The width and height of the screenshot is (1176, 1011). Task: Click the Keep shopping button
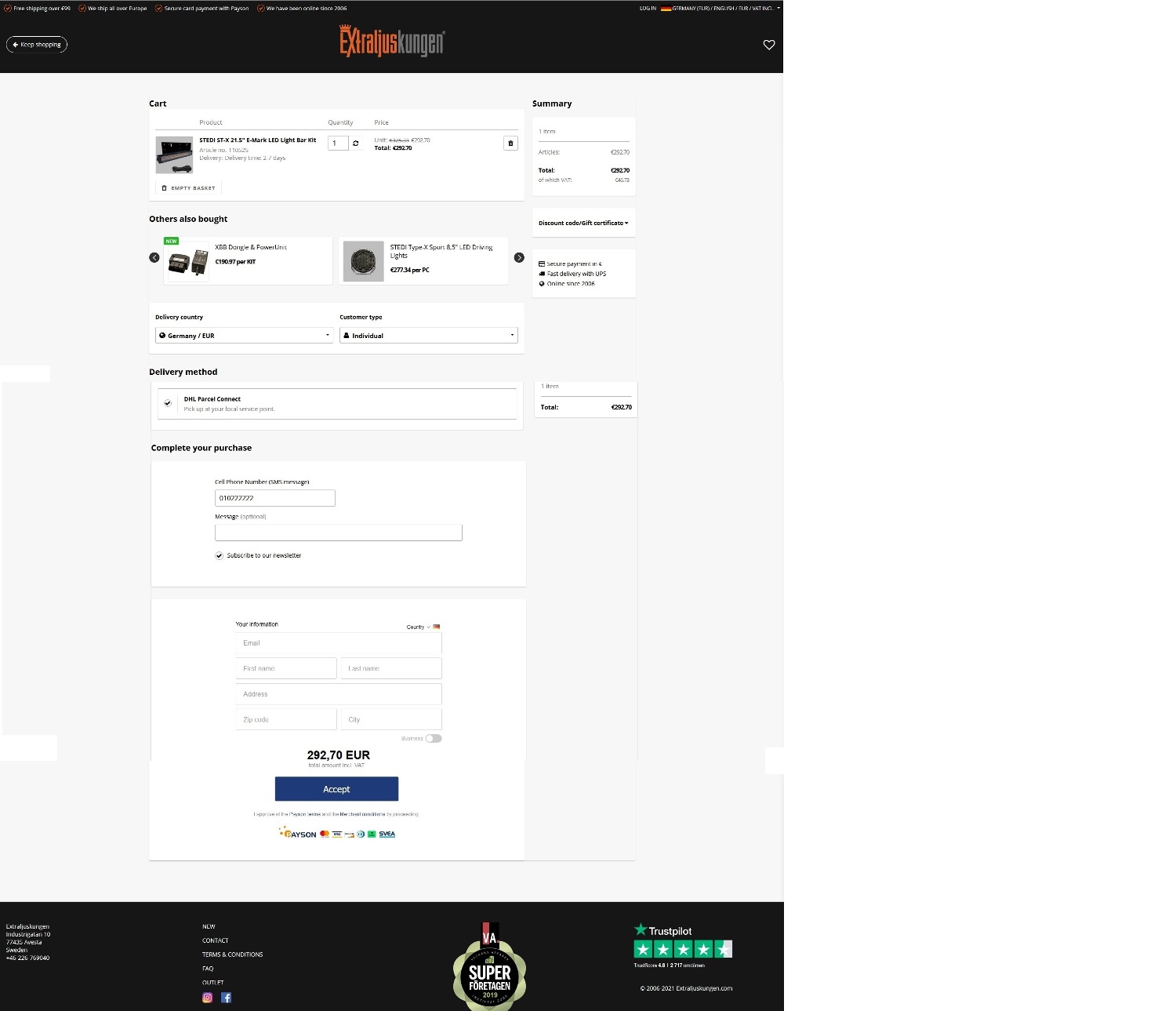[37, 45]
